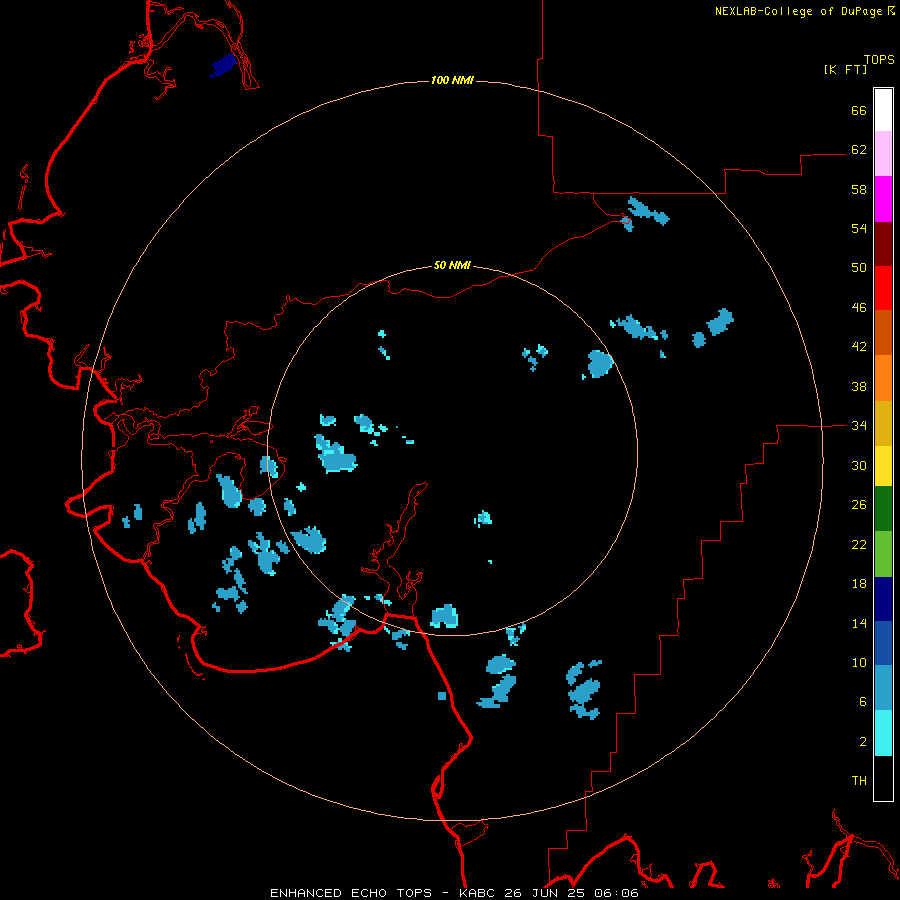900x900 pixels.
Task: Click the KABC station identifier
Action: point(479,893)
